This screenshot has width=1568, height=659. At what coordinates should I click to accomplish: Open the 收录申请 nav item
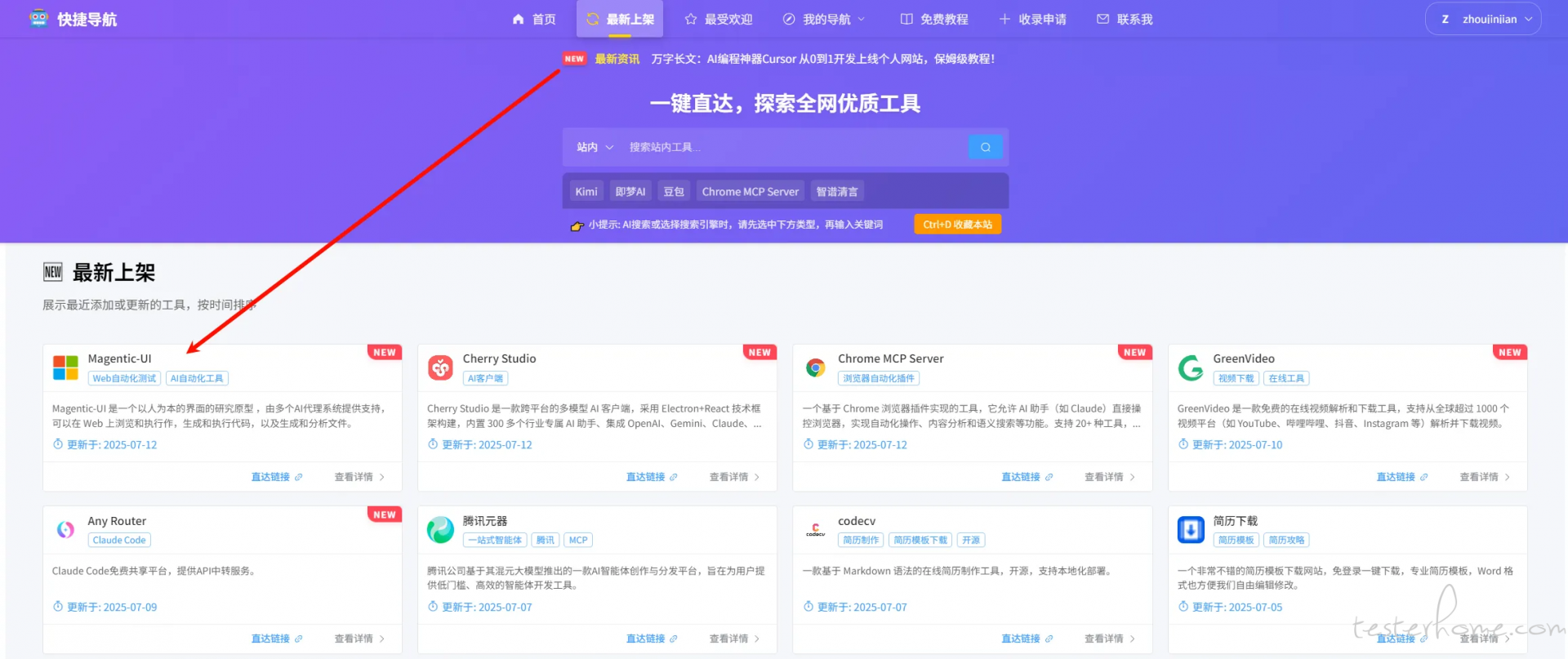pos(1033,19)
